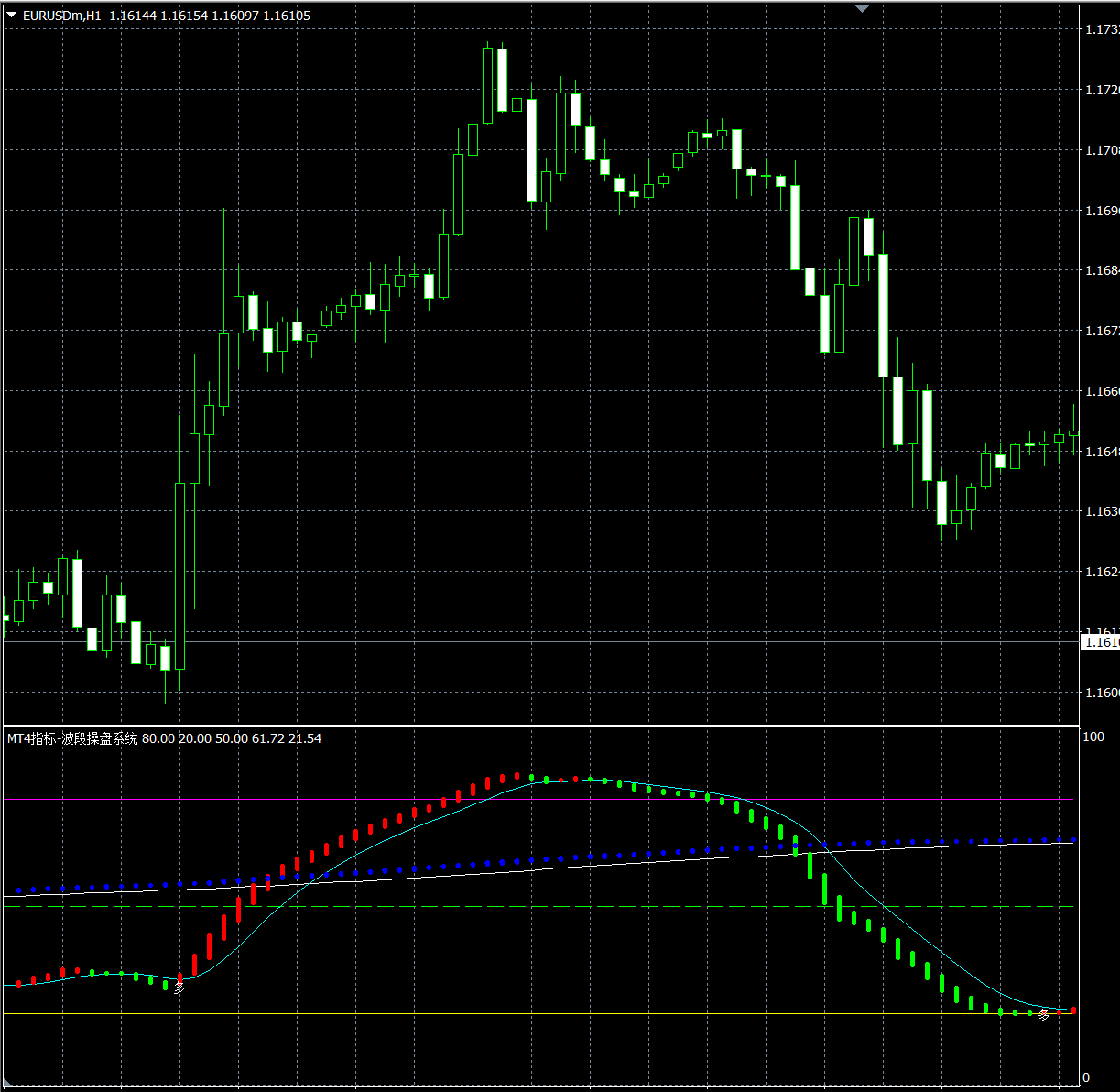
Task: Click the right 多 signal marker
Action: [x=1044, y=1015]
